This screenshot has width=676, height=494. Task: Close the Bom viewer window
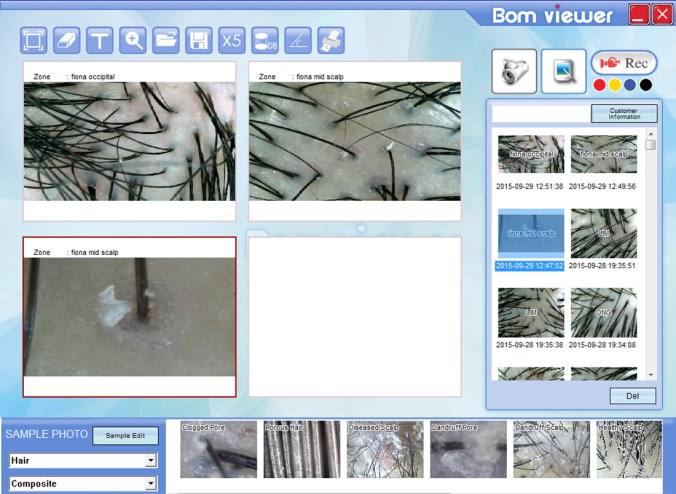pos(662,14)
